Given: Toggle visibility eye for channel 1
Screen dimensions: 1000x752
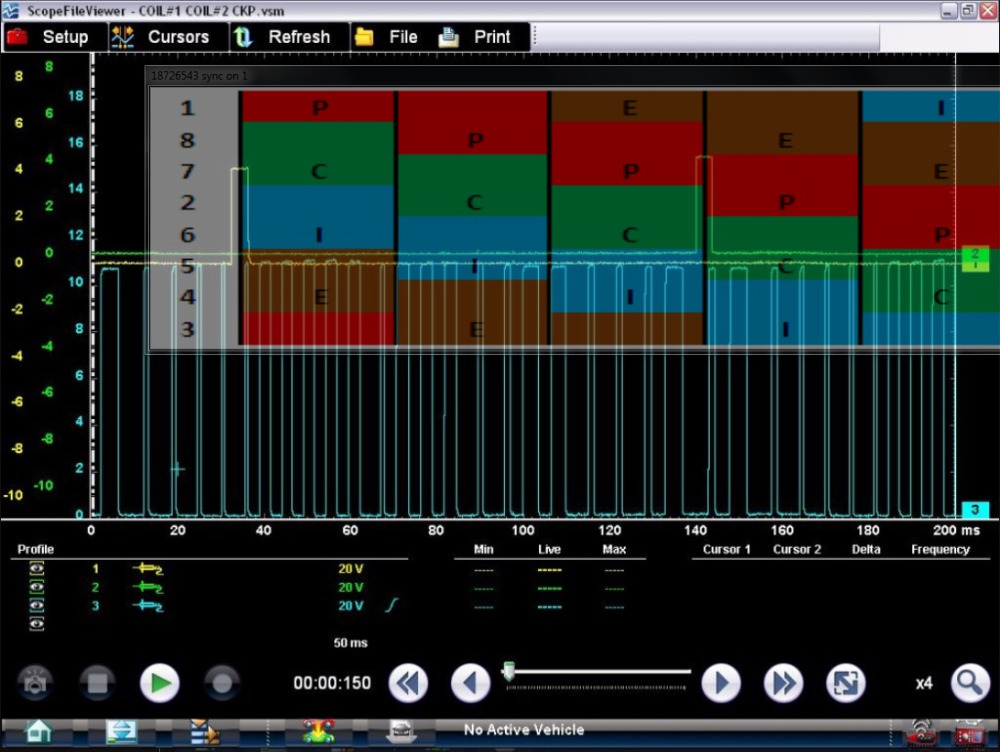Looking at the screenshot, I should (x=37, y=568).
